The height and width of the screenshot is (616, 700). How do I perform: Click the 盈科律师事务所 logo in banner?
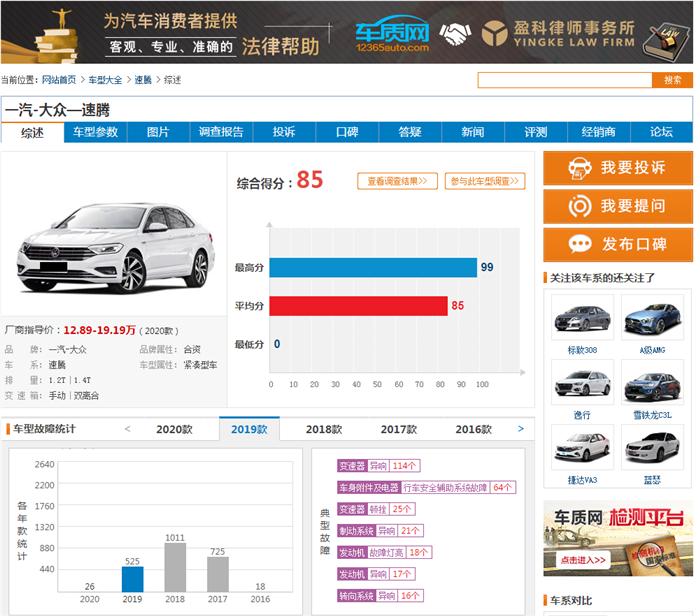point(558,33)
